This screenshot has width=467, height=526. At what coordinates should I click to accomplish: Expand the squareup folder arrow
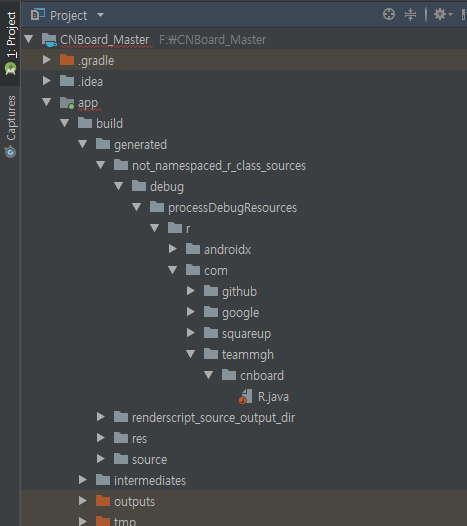tap(191, 333)
